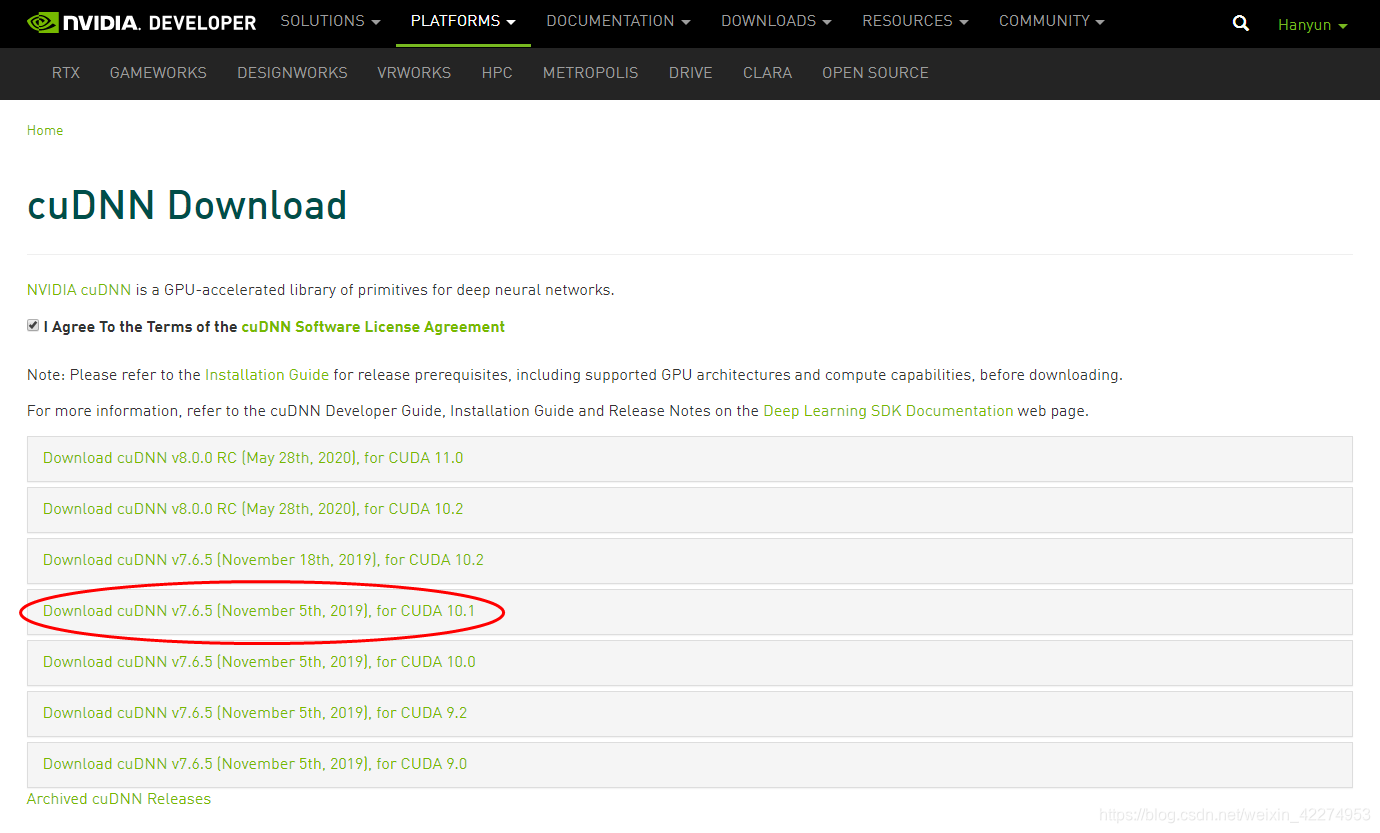Open the Hanyun account dropdown
Screen dimensions: 1380x833
click(x=1312, y=25)
